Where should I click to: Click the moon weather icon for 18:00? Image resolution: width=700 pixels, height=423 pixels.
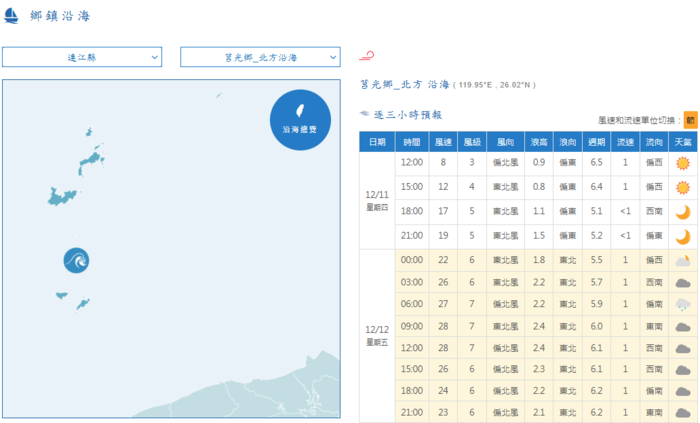(x=683, y=212)
